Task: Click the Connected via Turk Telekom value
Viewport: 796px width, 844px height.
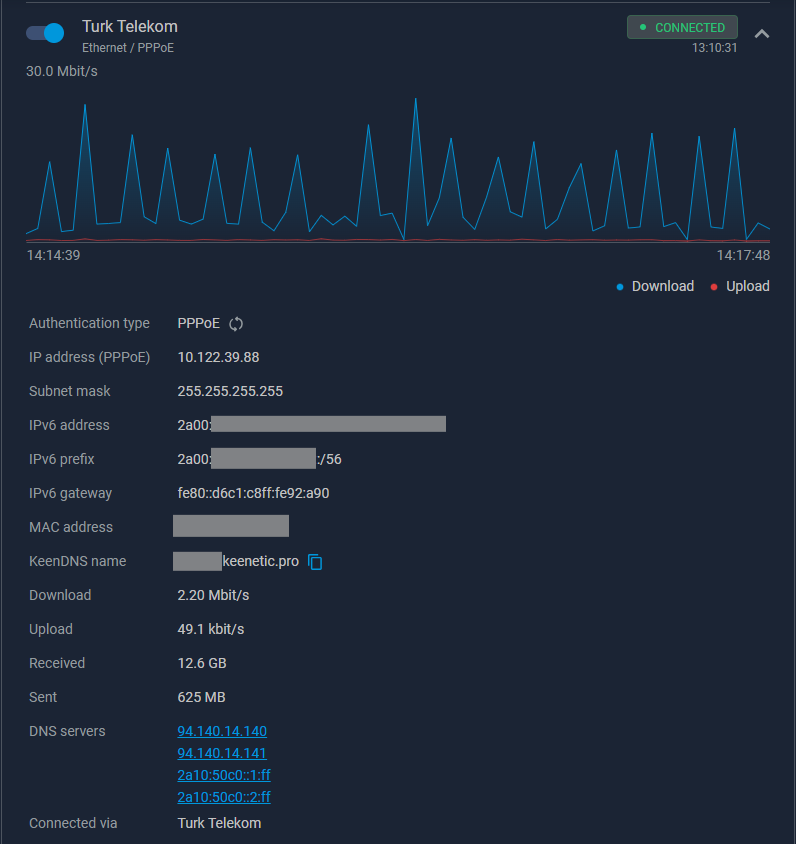Action: tap(219, 823)
